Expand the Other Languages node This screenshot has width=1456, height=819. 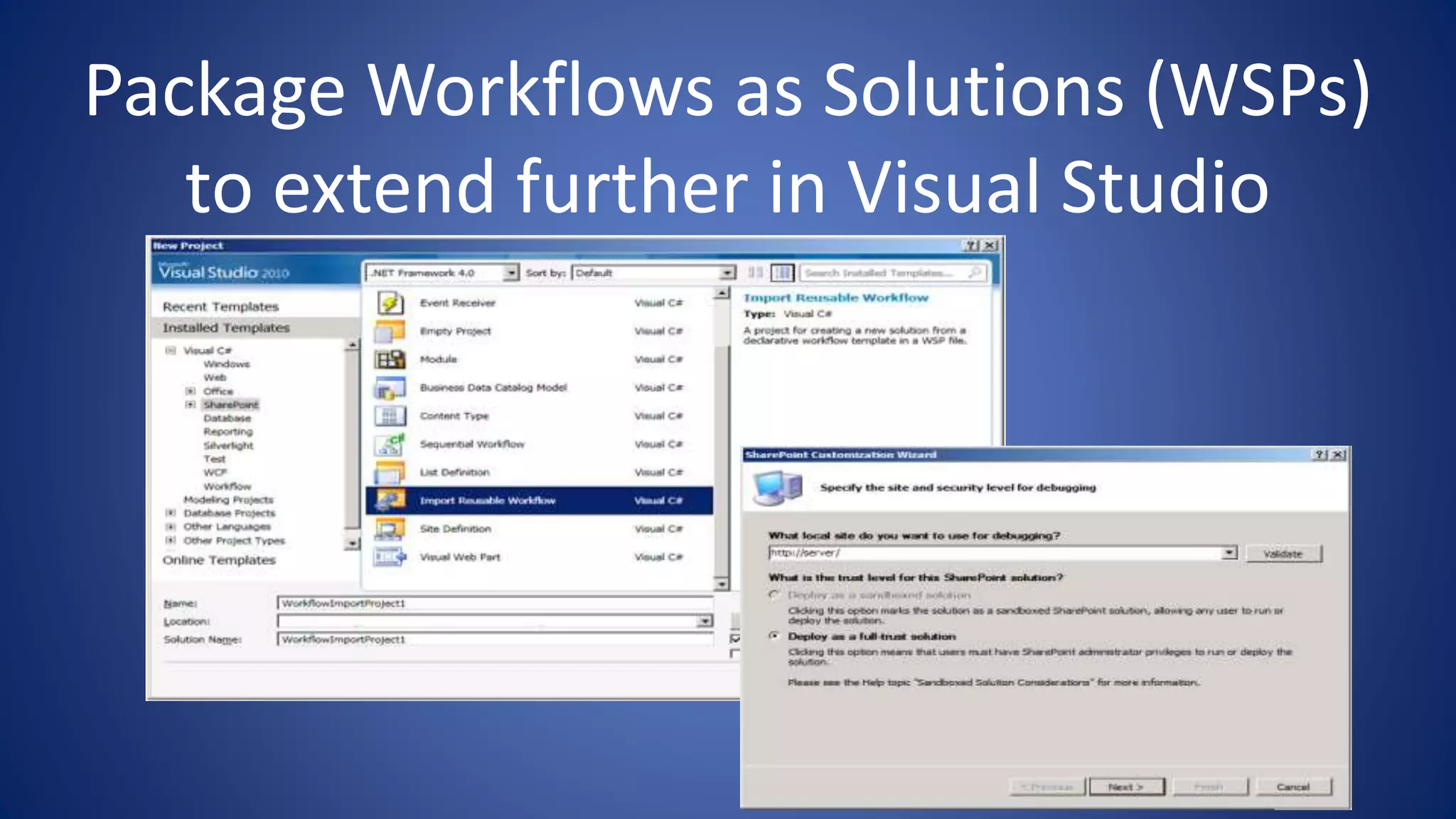(171, 527)
